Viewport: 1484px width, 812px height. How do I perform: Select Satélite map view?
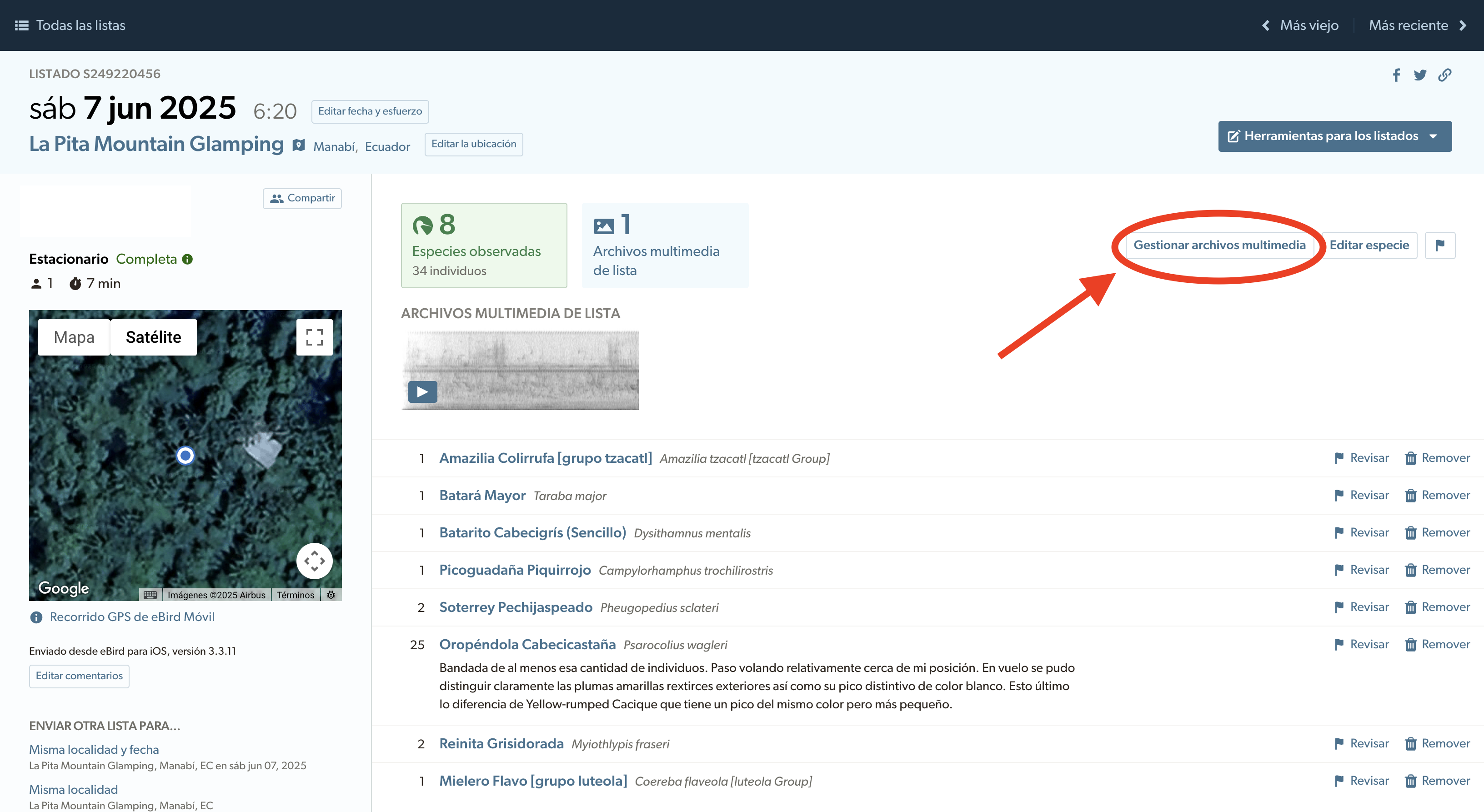coord(153,337)
